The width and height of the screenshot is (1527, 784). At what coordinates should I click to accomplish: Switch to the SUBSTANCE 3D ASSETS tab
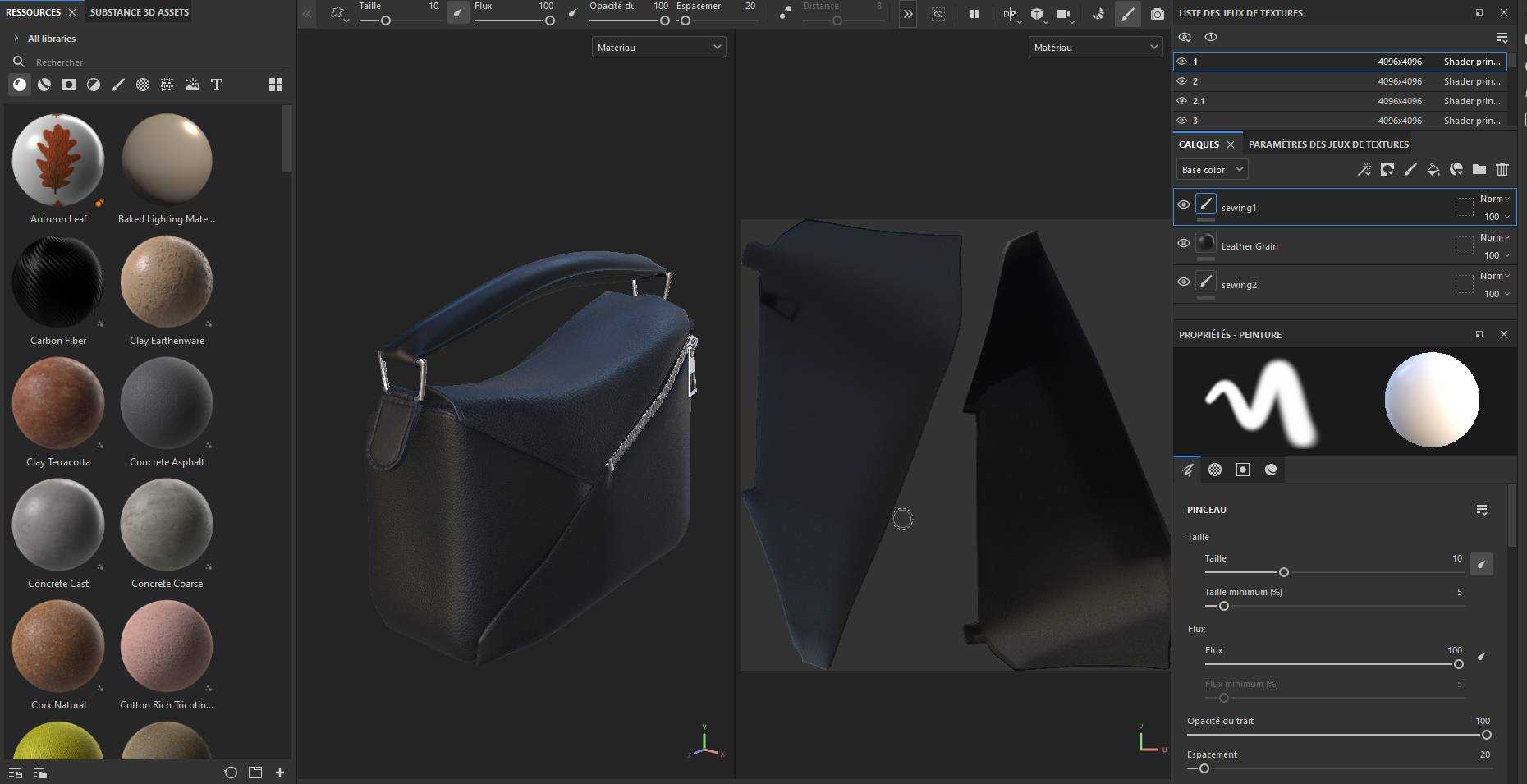coord(140,12)
